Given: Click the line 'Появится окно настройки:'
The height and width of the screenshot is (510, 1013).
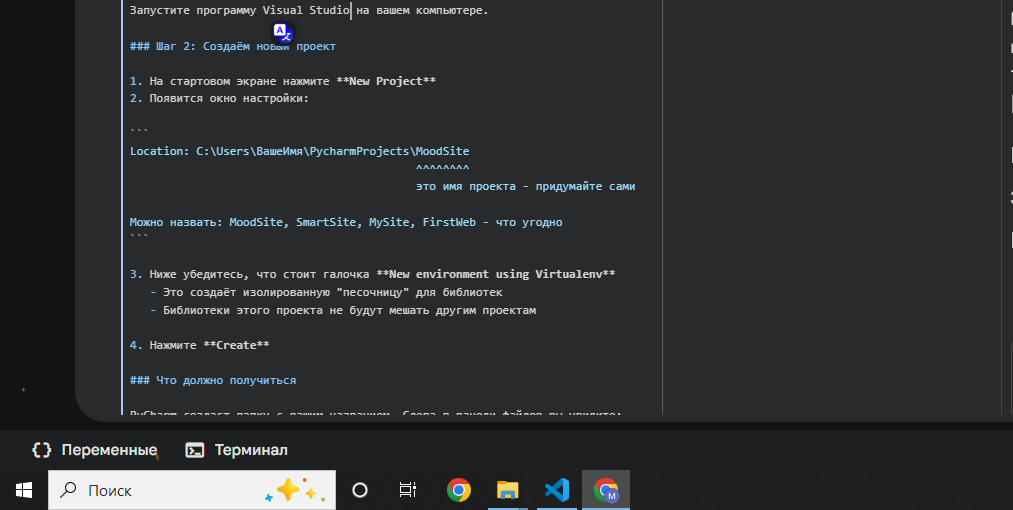Looking at the screenshot, I should coord(220,98).
